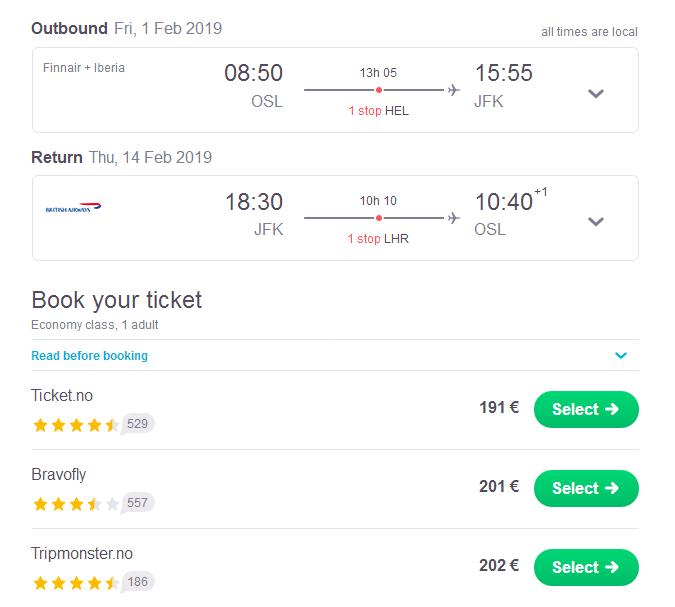Click Tripmonster.no star rating

tap(76, 583)
